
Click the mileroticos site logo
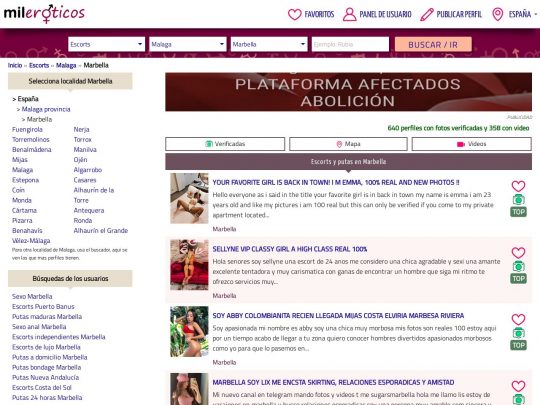[x=44, y=14]
